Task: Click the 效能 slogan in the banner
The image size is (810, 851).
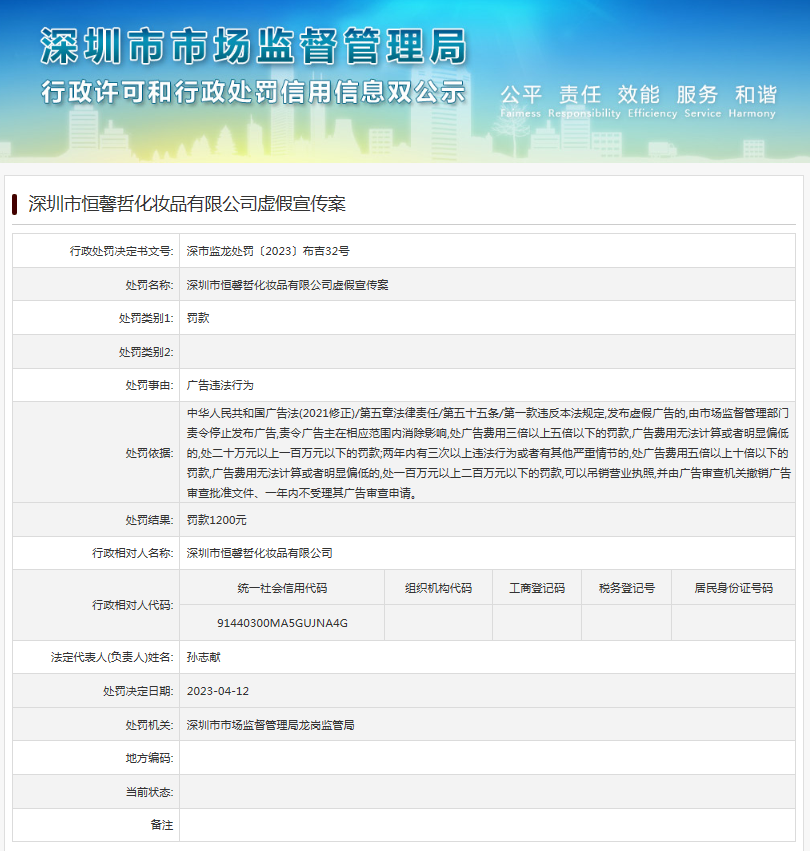Action: (x=640, y=94)
